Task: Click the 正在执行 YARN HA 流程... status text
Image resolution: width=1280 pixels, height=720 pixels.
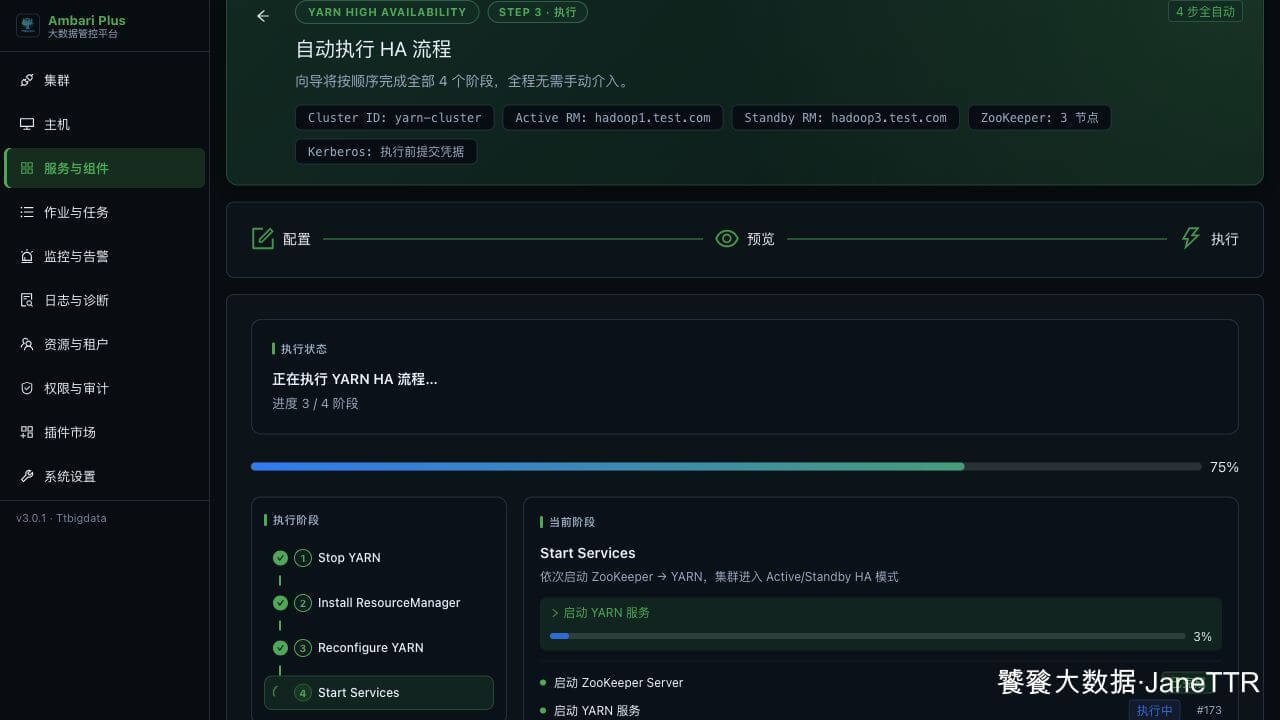Action: click(355, 379)
